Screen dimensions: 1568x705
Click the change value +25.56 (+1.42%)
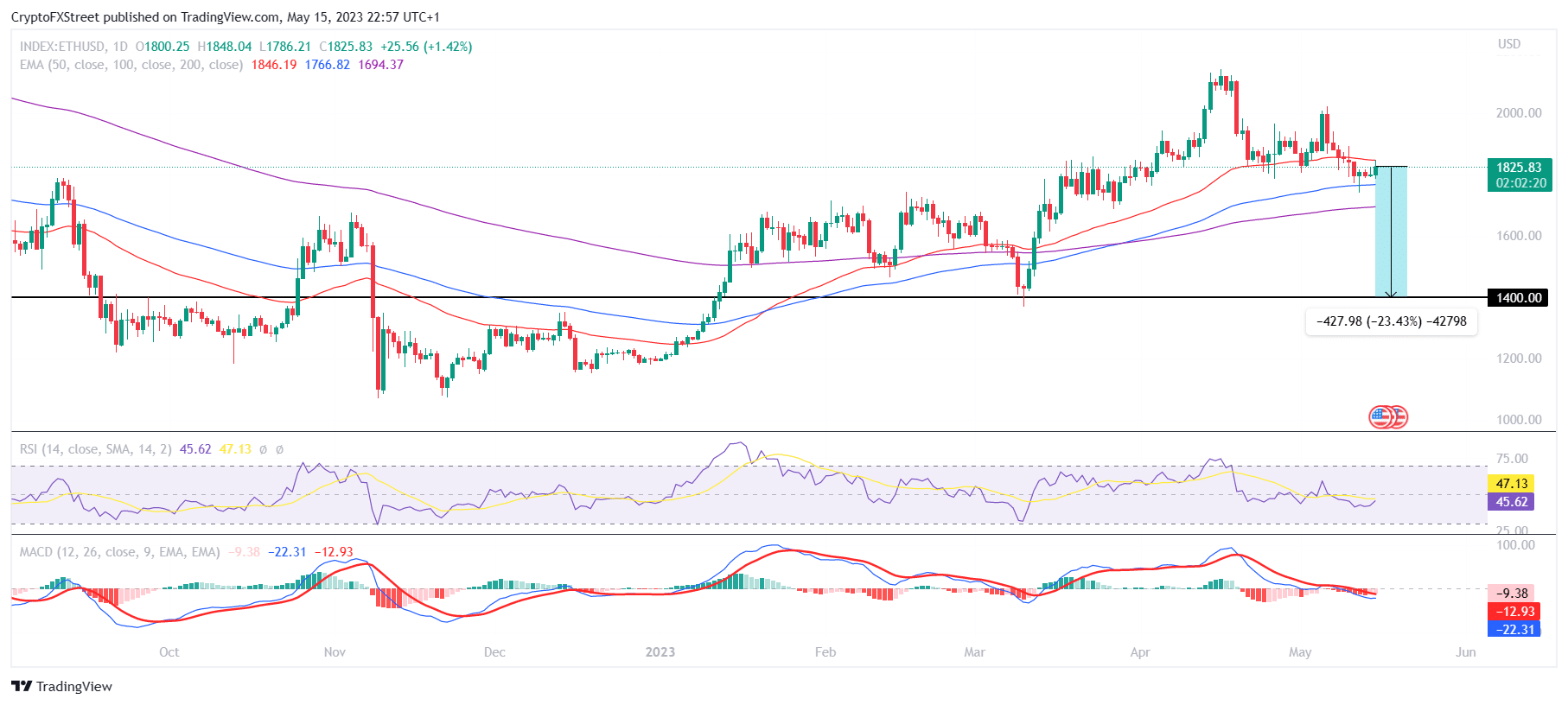pos(426,47)
